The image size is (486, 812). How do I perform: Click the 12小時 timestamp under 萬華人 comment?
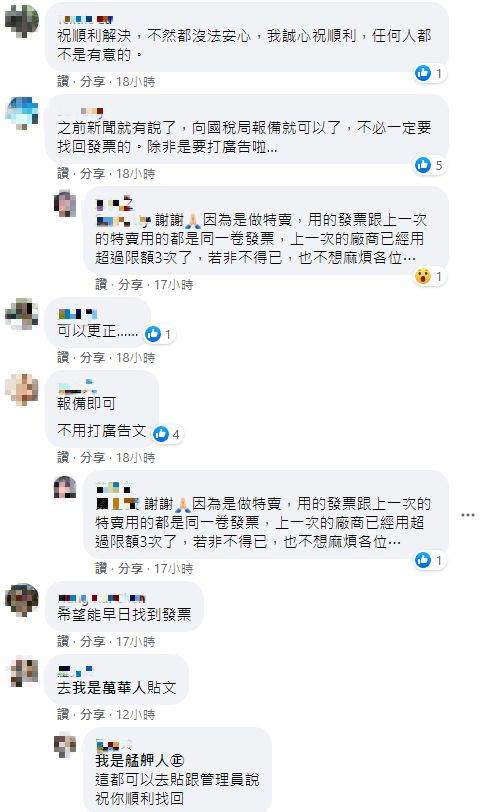[135, 715]
